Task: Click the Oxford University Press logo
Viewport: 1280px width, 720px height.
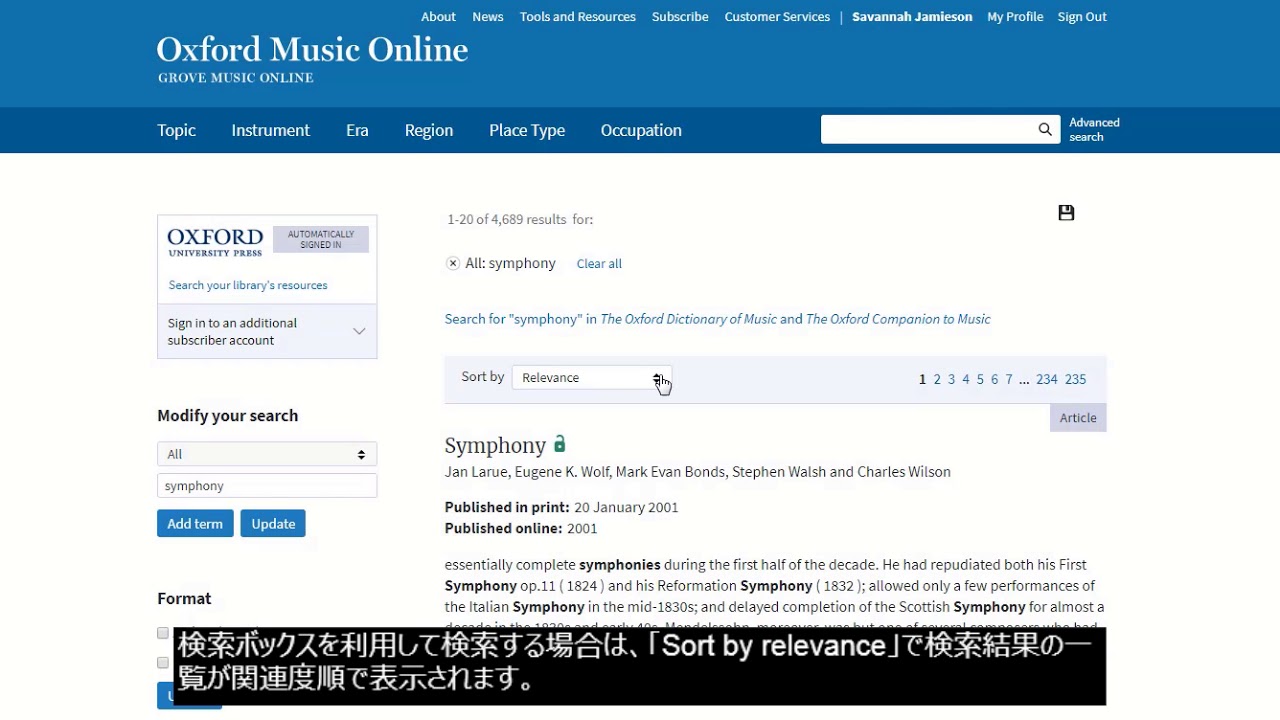Action: click(215, 241)
